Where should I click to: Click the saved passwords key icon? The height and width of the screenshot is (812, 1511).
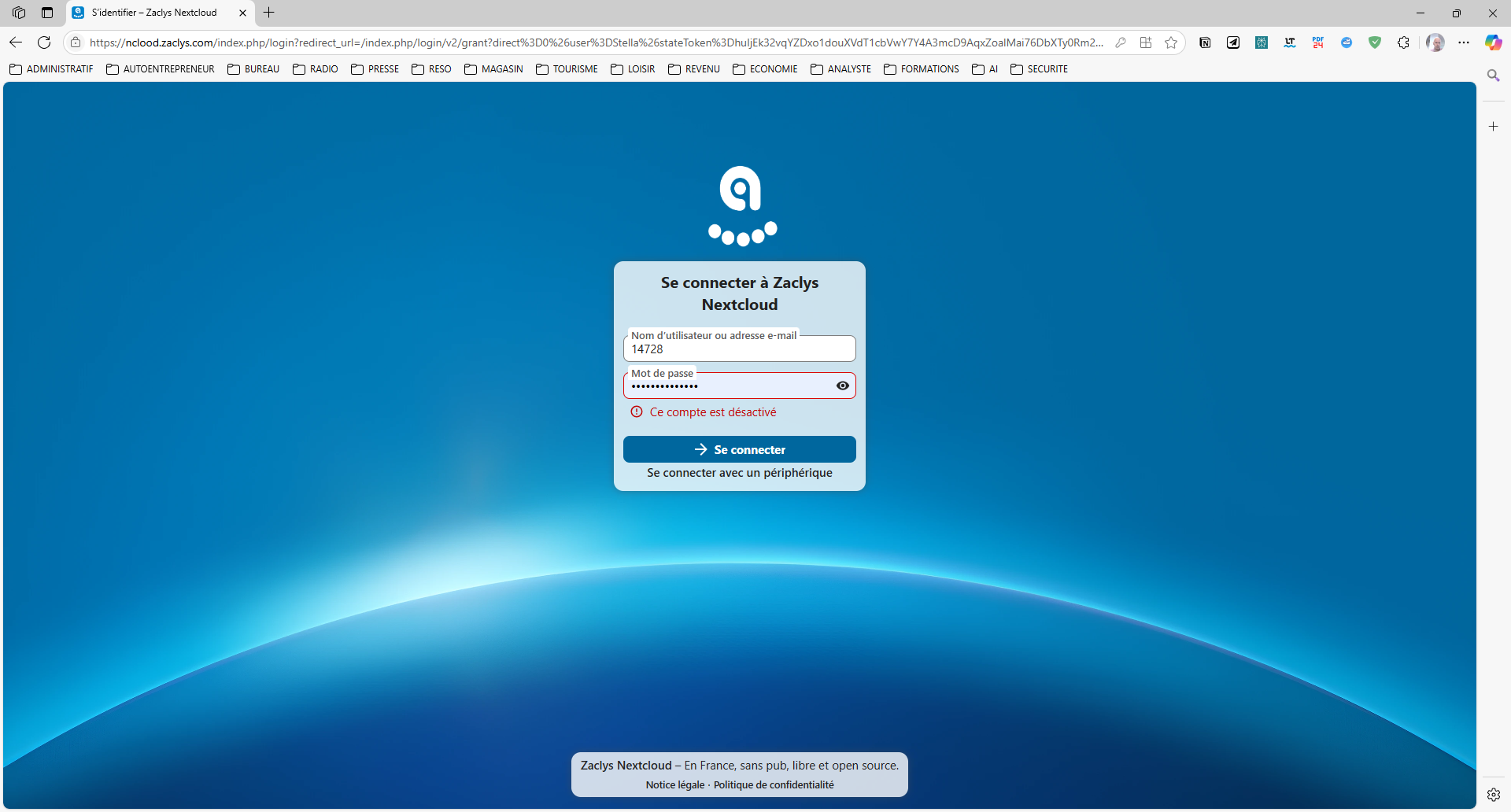(1121, 42)
